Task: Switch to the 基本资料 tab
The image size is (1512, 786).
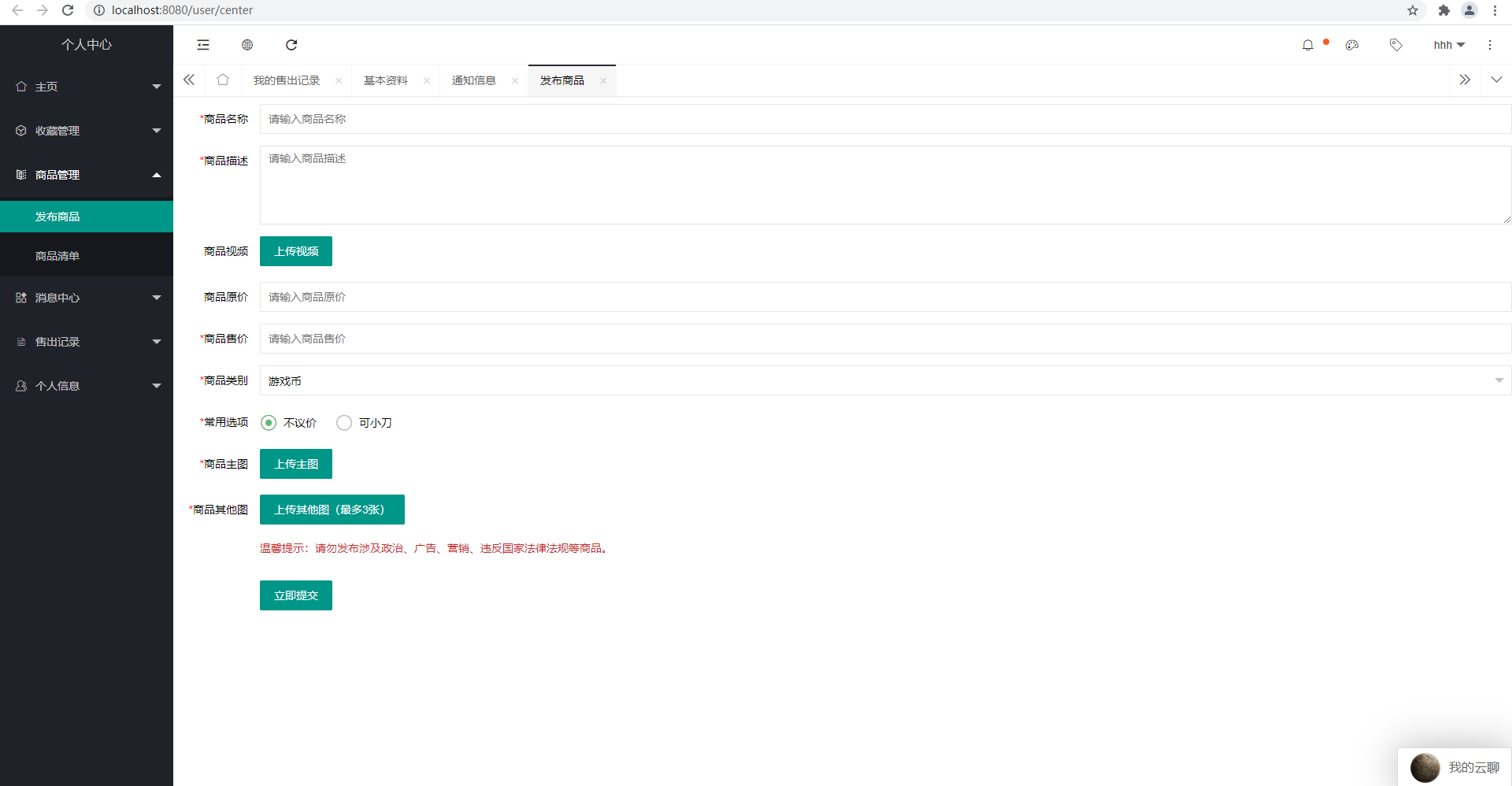Action: tap(386, 80)
